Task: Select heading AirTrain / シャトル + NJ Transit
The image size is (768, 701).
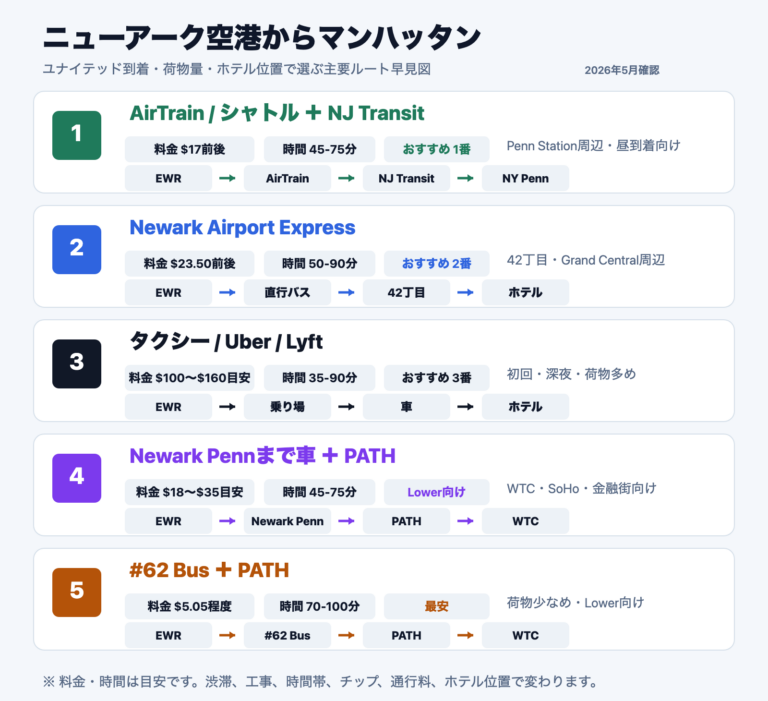Action: tap(277, 113)
